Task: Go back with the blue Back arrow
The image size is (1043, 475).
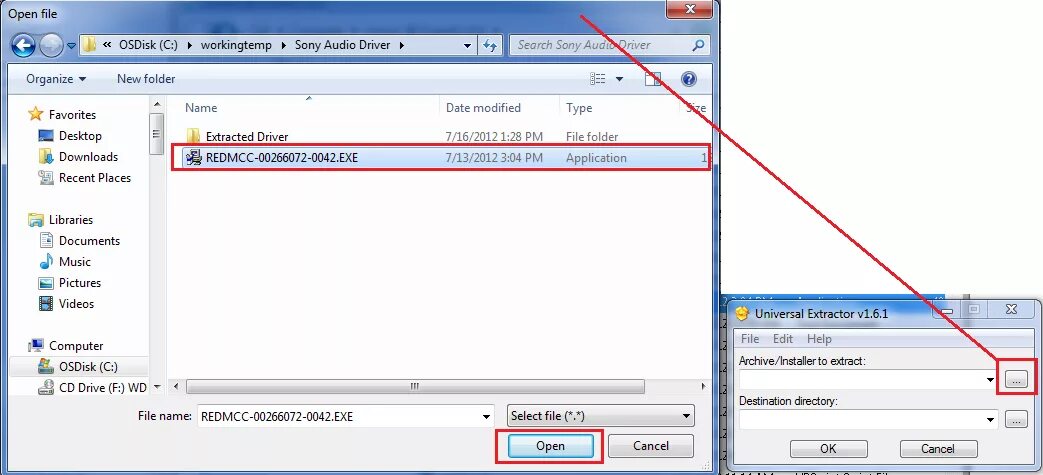Action: point(23,45)
